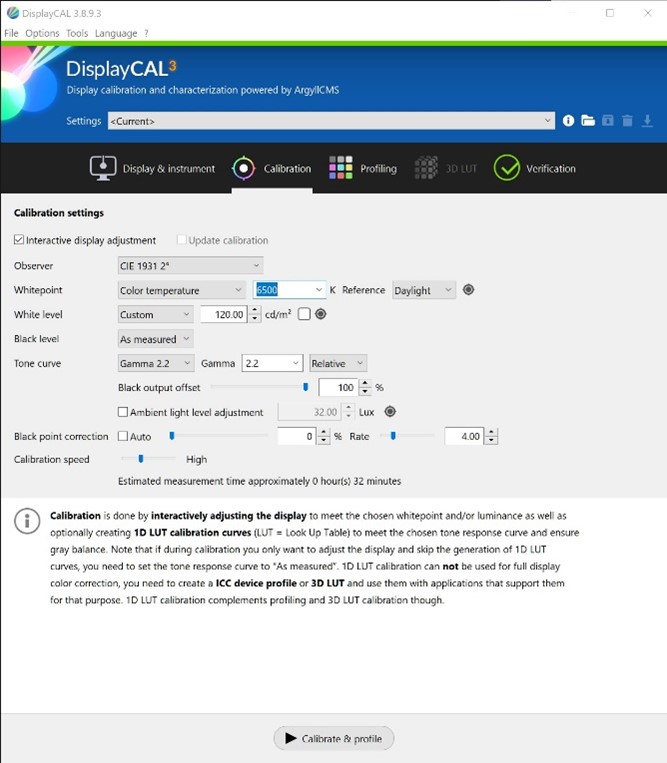Image resolution: width=667 pixels, height=763 pixels.
Task: Open the Tools menu
Action: pos(77,33)
